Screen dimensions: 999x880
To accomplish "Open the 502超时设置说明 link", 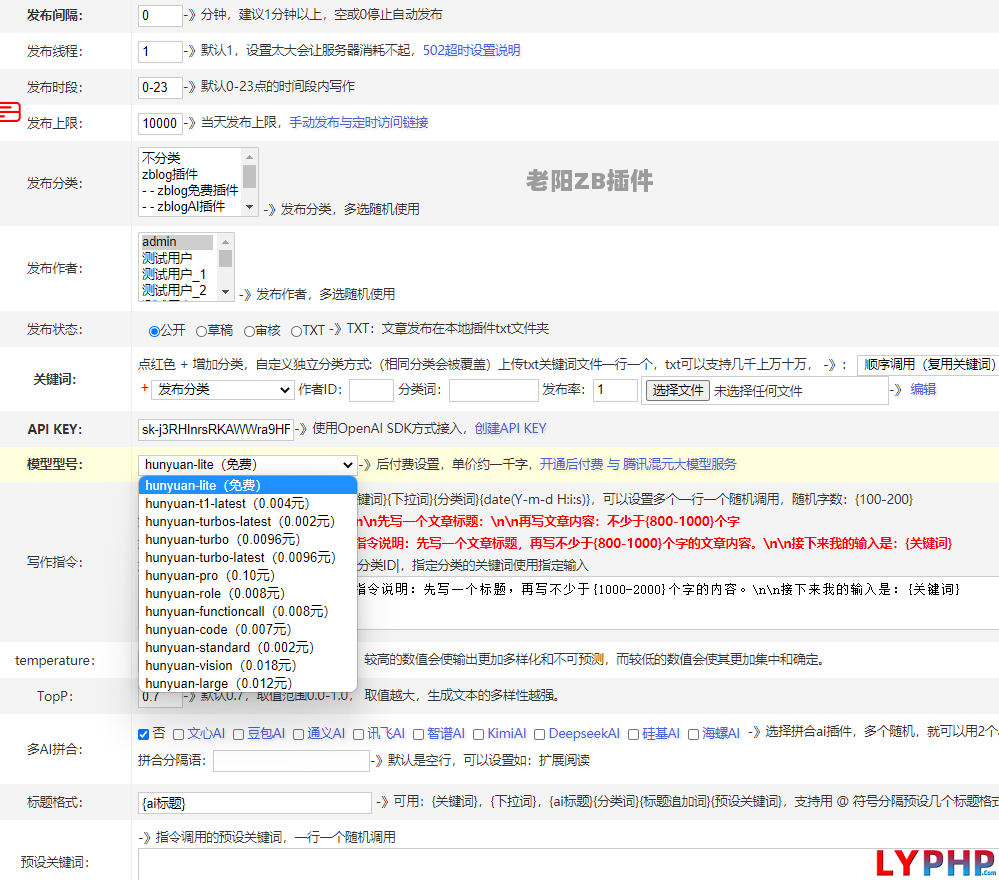I will click(x=471, y=50).
